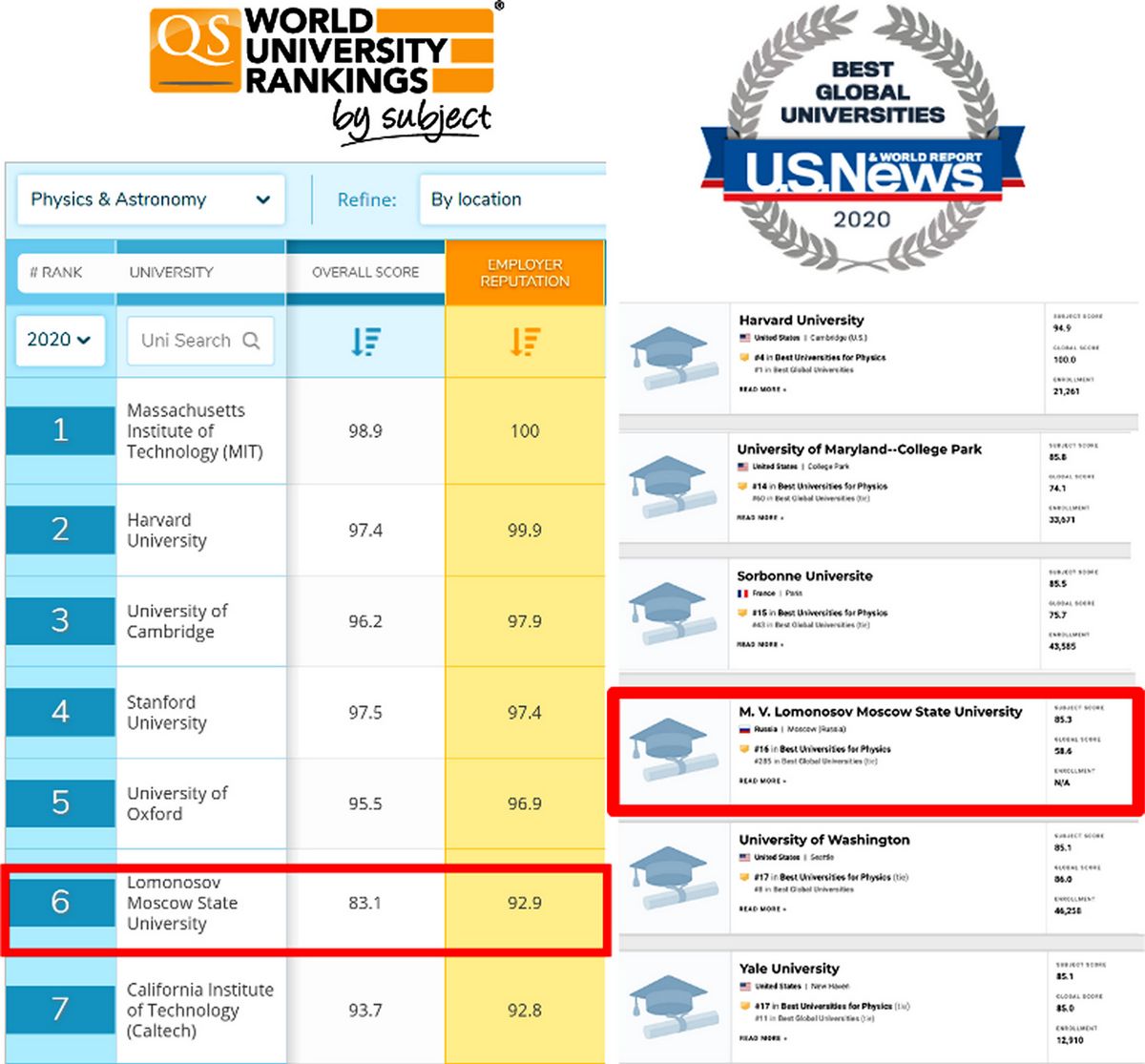Screen dimensions: 1145x1064
Task: Open University of Maryland--College Park listing
Action: pyautogui.click(x=859, y=449)
